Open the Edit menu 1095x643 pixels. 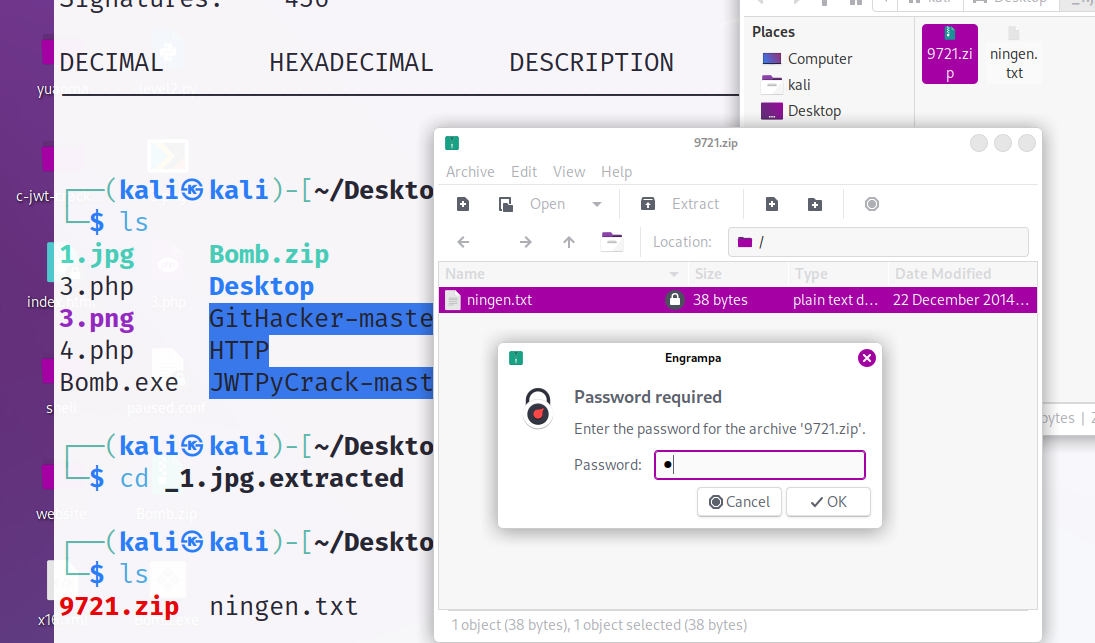click(524, 172)
